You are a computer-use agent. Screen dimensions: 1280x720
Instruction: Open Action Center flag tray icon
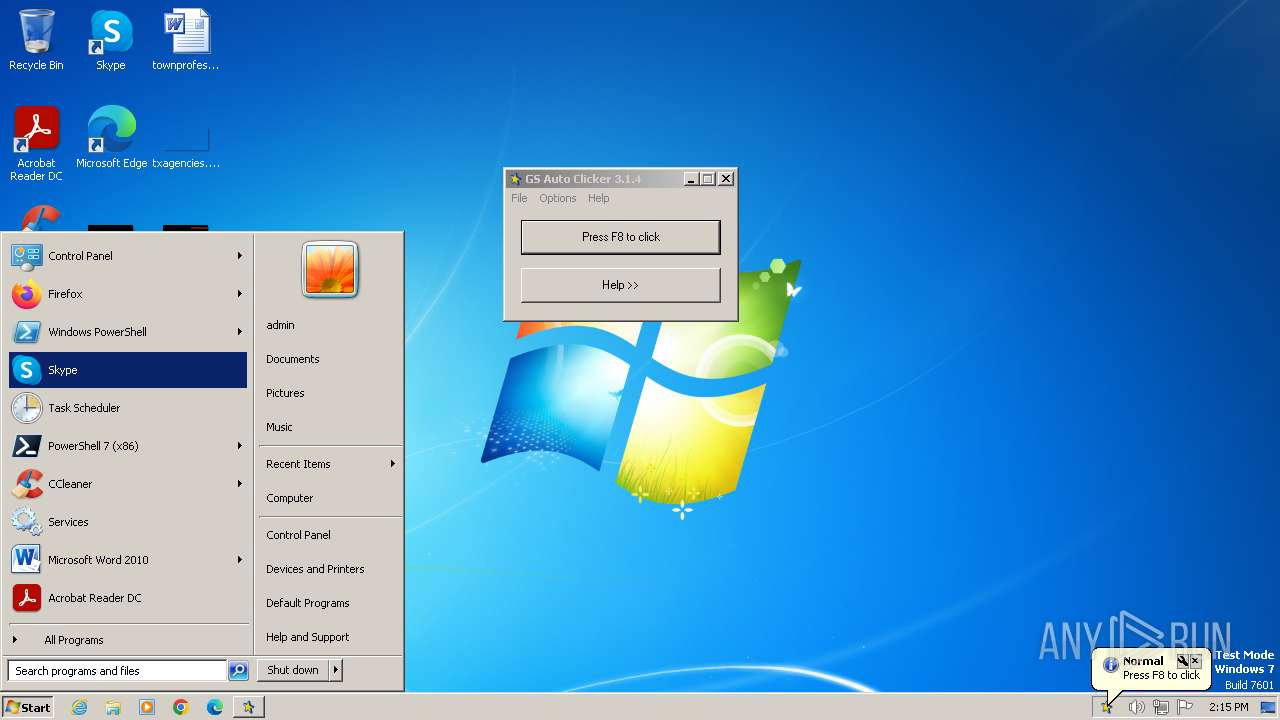(x=1185, y=707)
